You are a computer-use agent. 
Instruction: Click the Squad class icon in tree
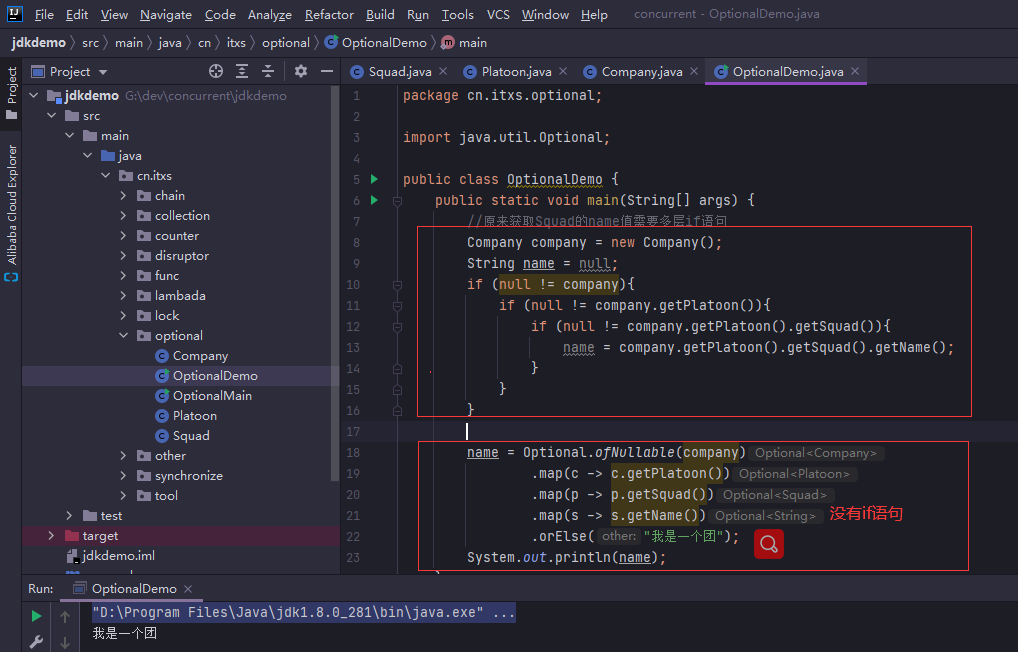[162, 436]
